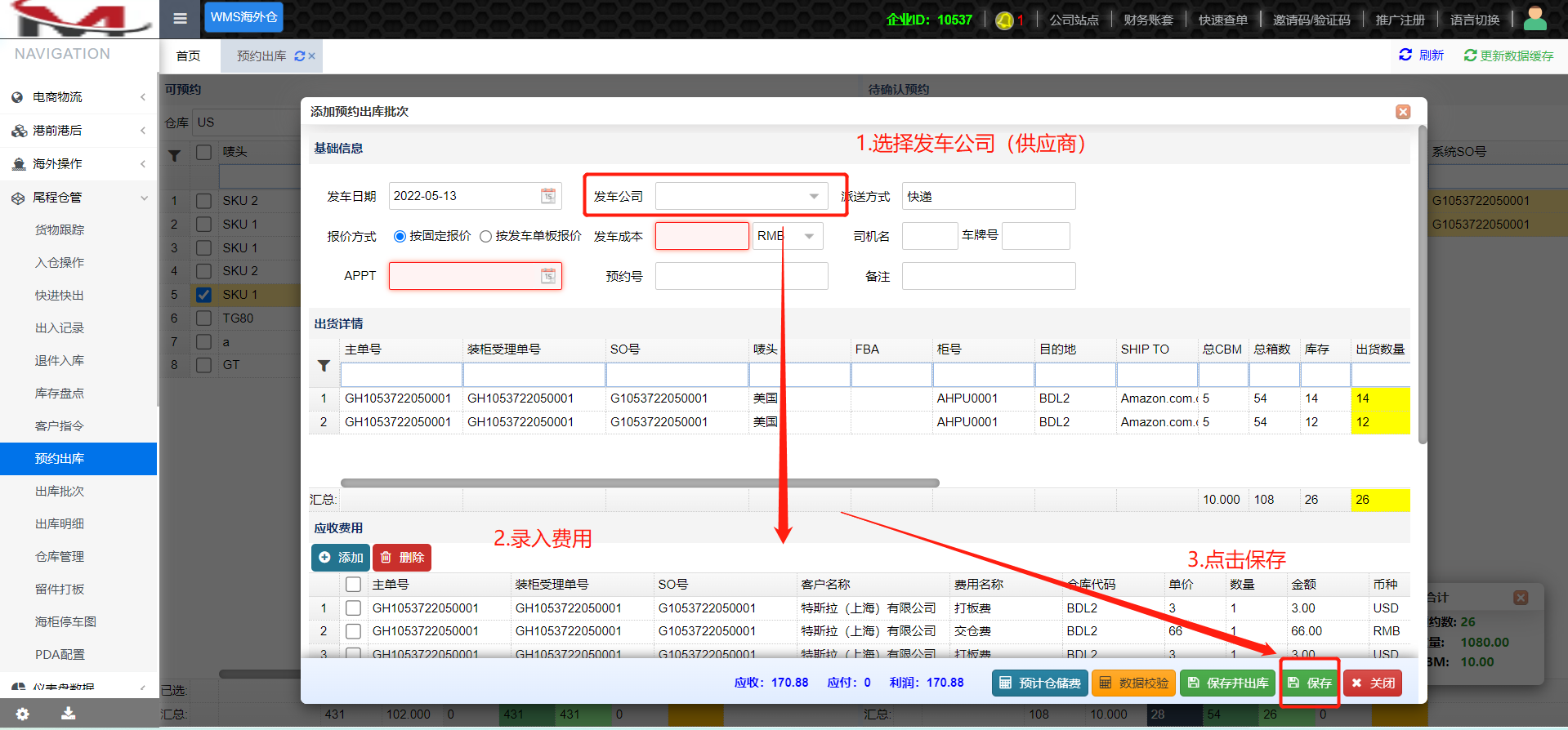Switch to the 首页 tab
Viewport: 1568px width, 730px height.
click(x=188, y=56)
